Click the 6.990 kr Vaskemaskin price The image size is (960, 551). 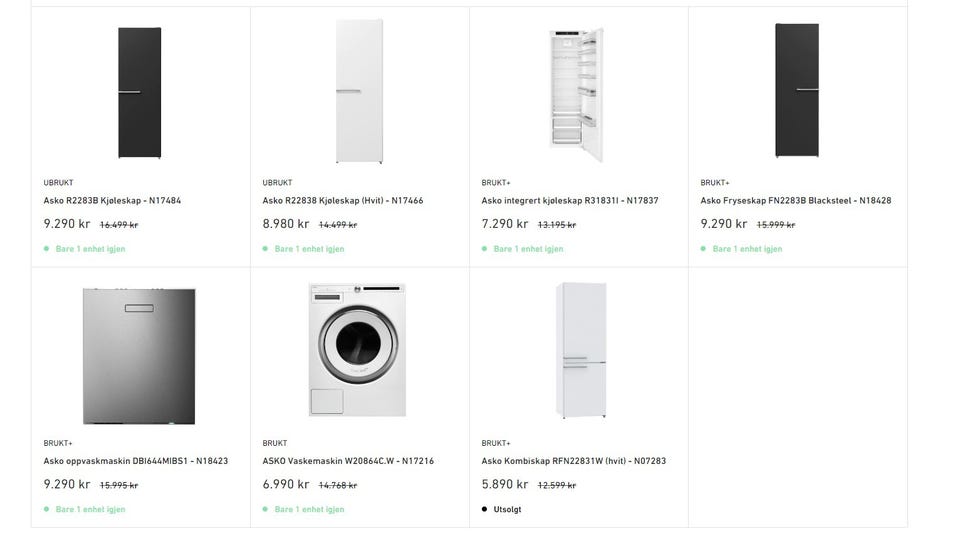coord(285,485)
